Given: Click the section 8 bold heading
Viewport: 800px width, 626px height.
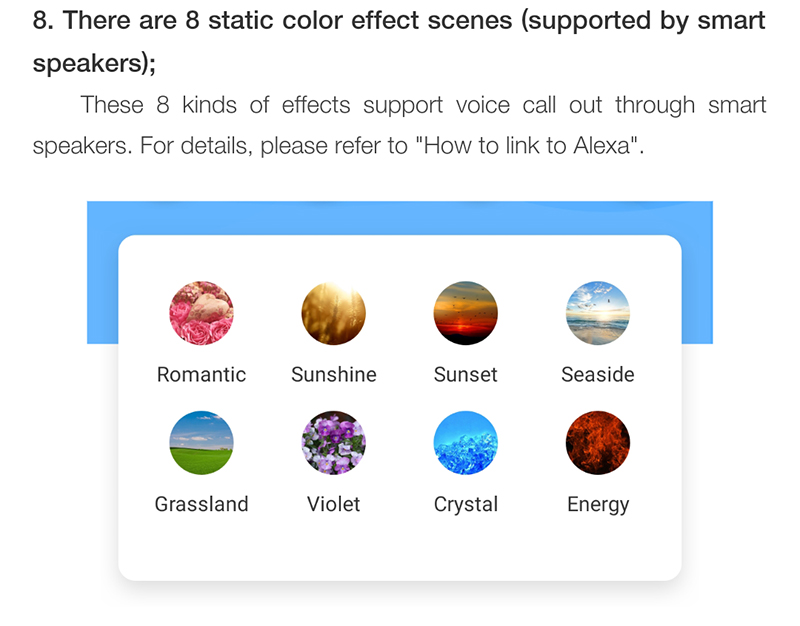Looking at the screenshot, I should 399,42.
